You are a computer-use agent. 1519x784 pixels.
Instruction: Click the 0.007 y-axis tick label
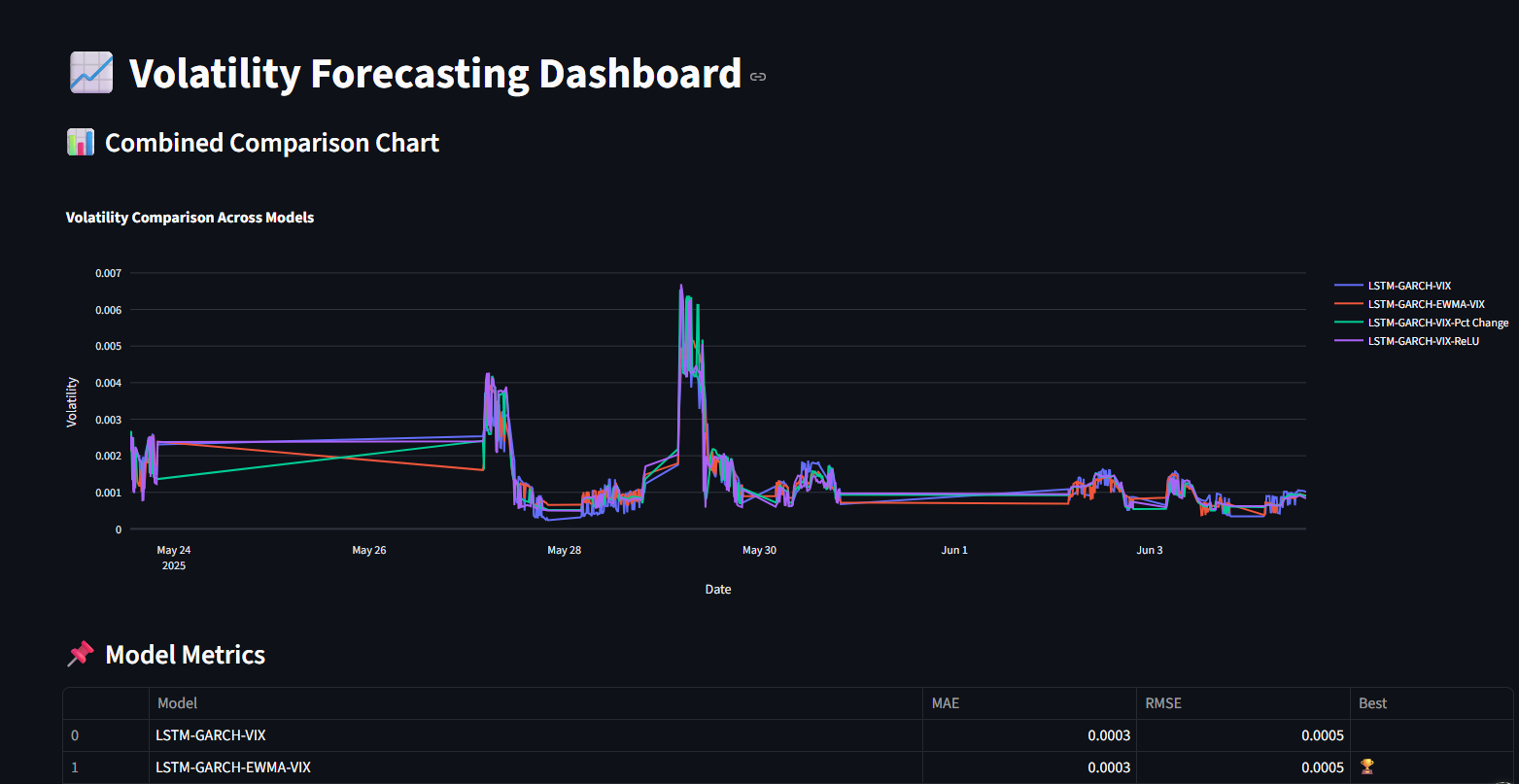[x=109, y=273]
